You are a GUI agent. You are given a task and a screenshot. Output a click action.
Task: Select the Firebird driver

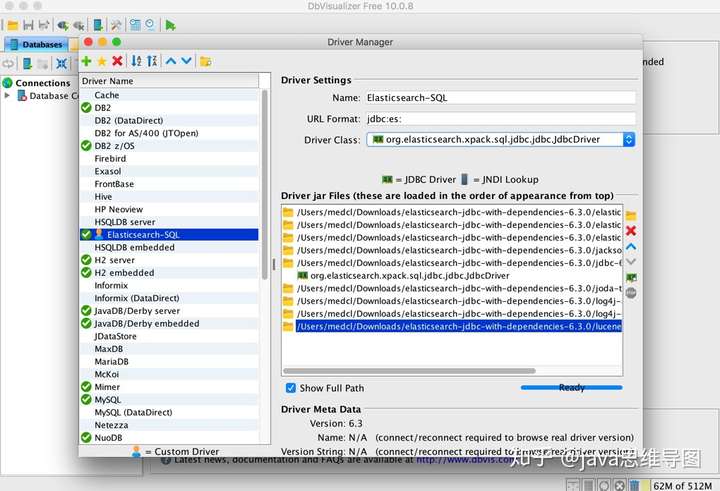click(169, 158)
